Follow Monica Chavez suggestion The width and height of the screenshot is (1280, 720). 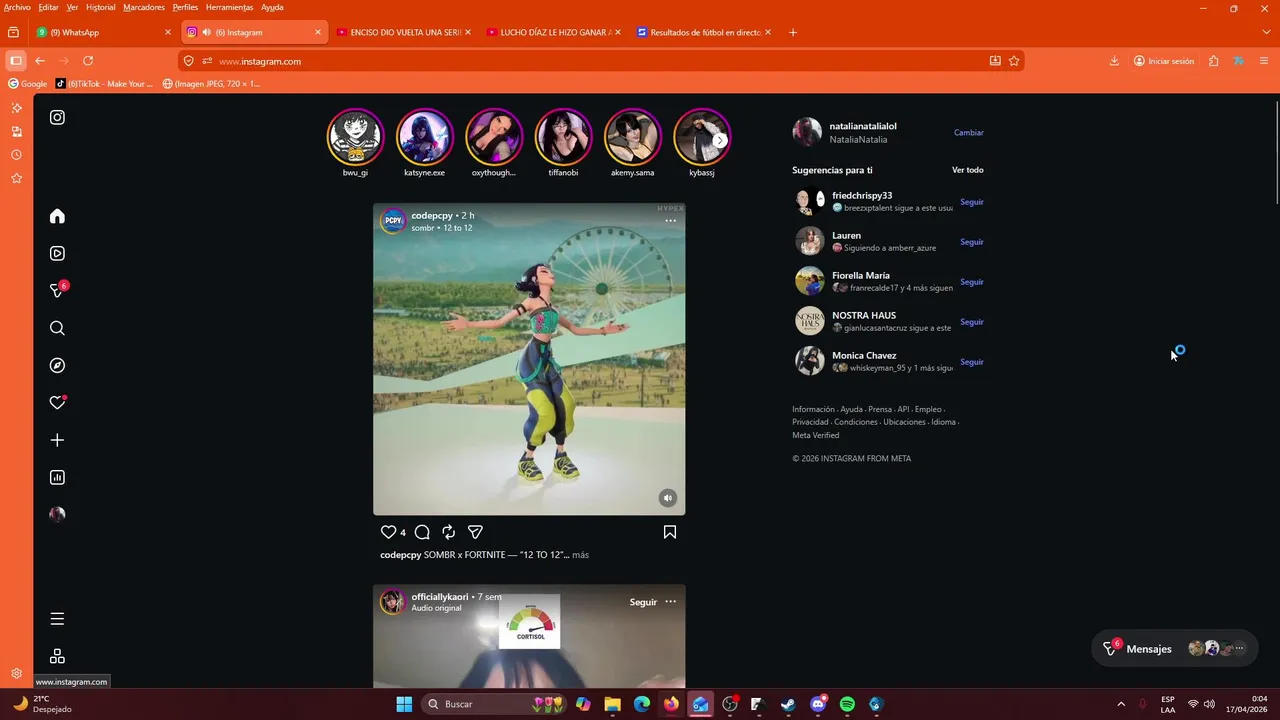972,362
